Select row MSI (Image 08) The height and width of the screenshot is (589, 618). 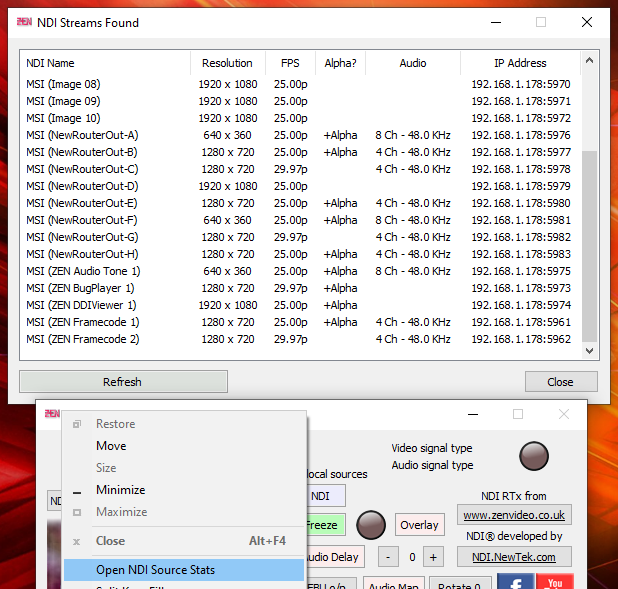click(300, 84)
